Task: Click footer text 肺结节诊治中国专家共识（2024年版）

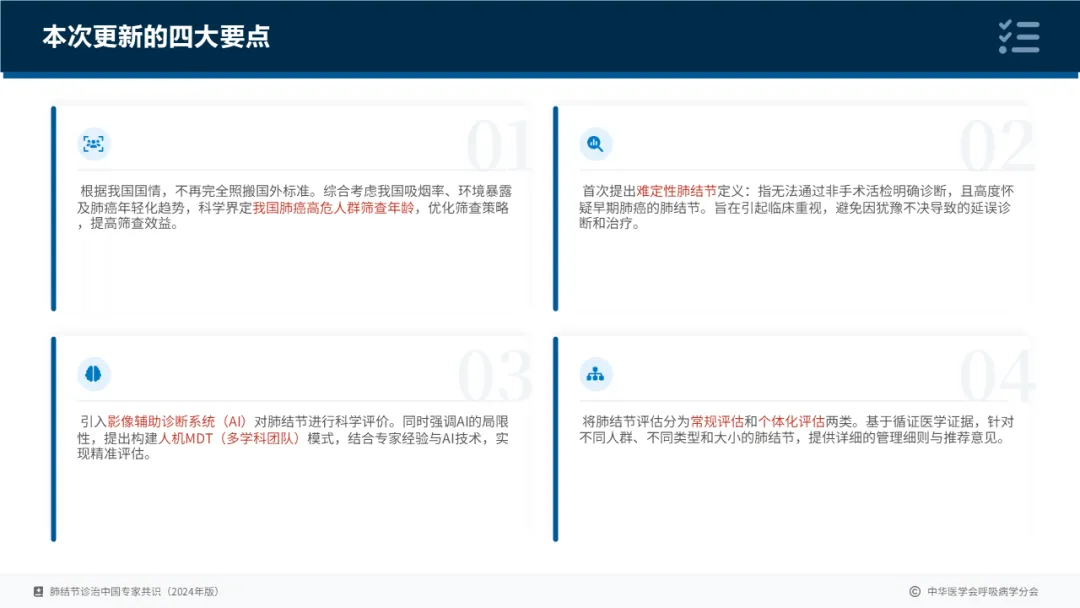Action: point(134,591)
